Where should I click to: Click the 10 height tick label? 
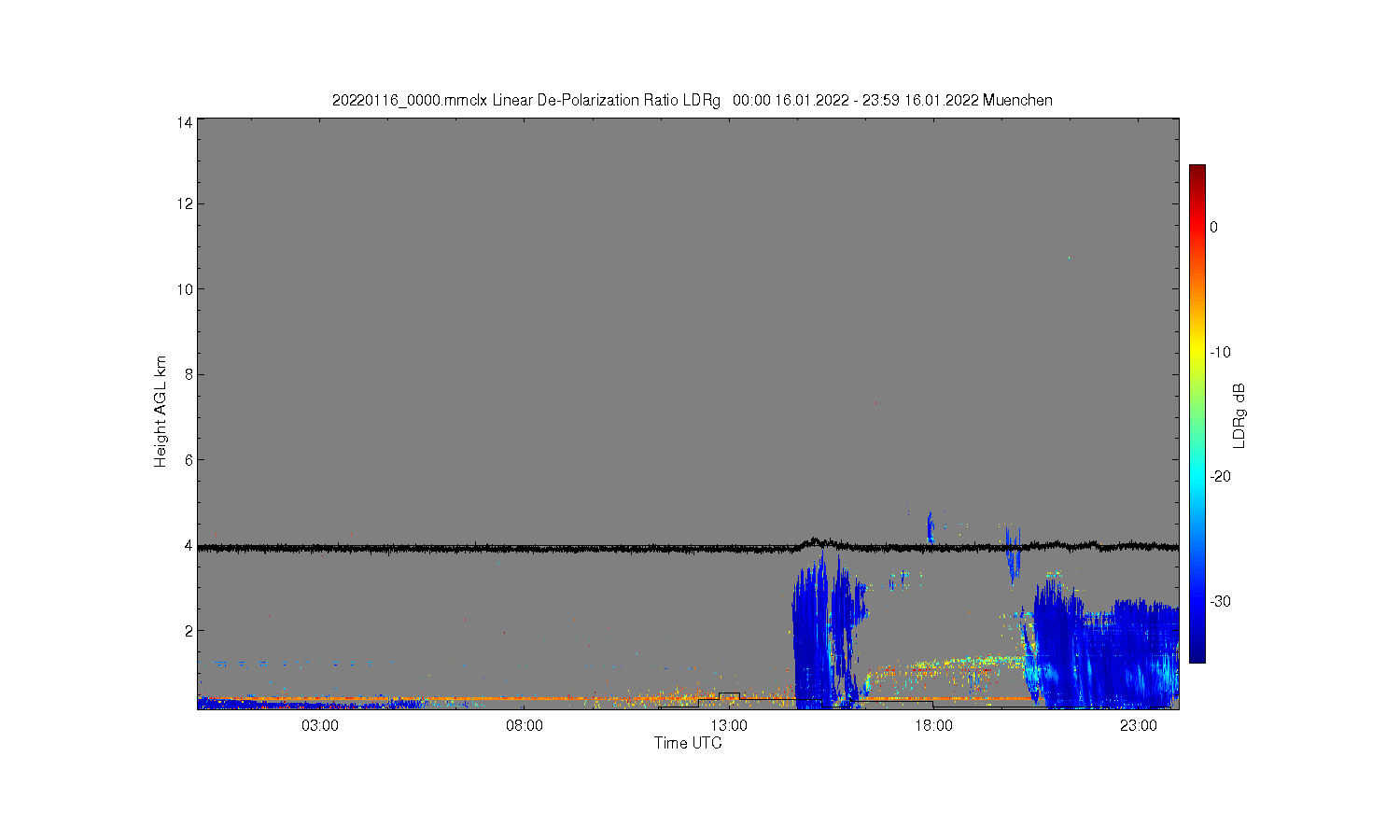(x=185, y=289)
